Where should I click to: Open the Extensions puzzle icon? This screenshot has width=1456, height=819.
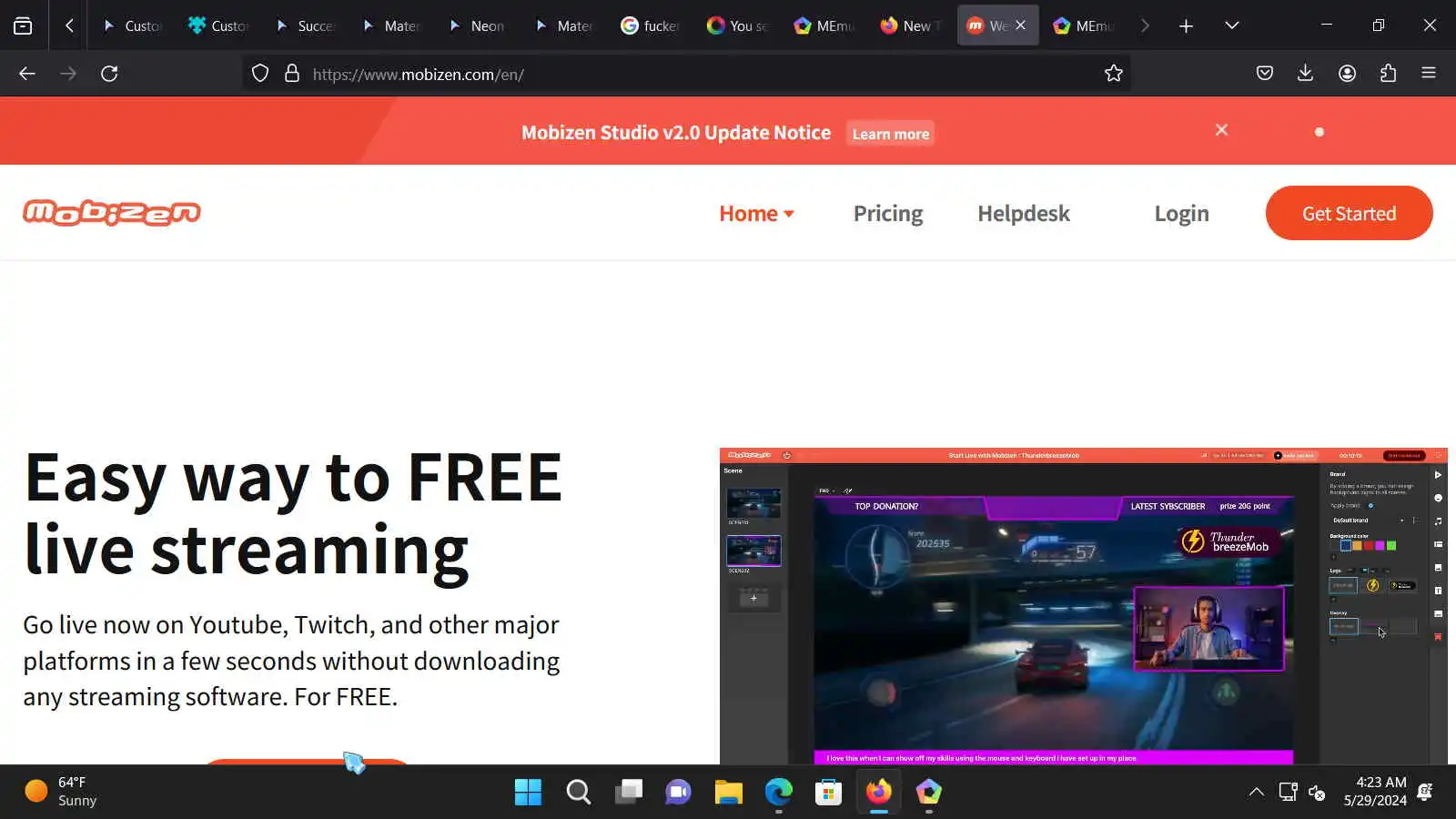(1388, 74)
